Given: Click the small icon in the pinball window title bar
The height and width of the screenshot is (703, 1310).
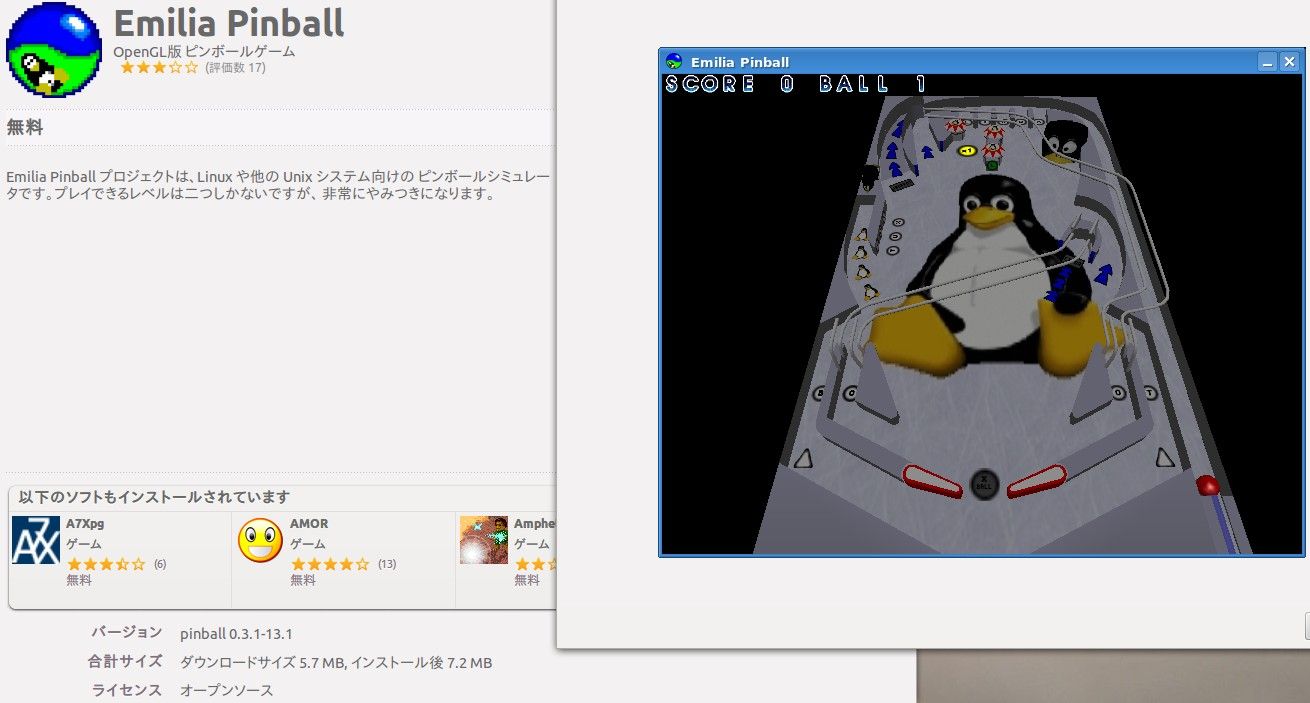Looking at the screenshot, I should tap(674, 62).
